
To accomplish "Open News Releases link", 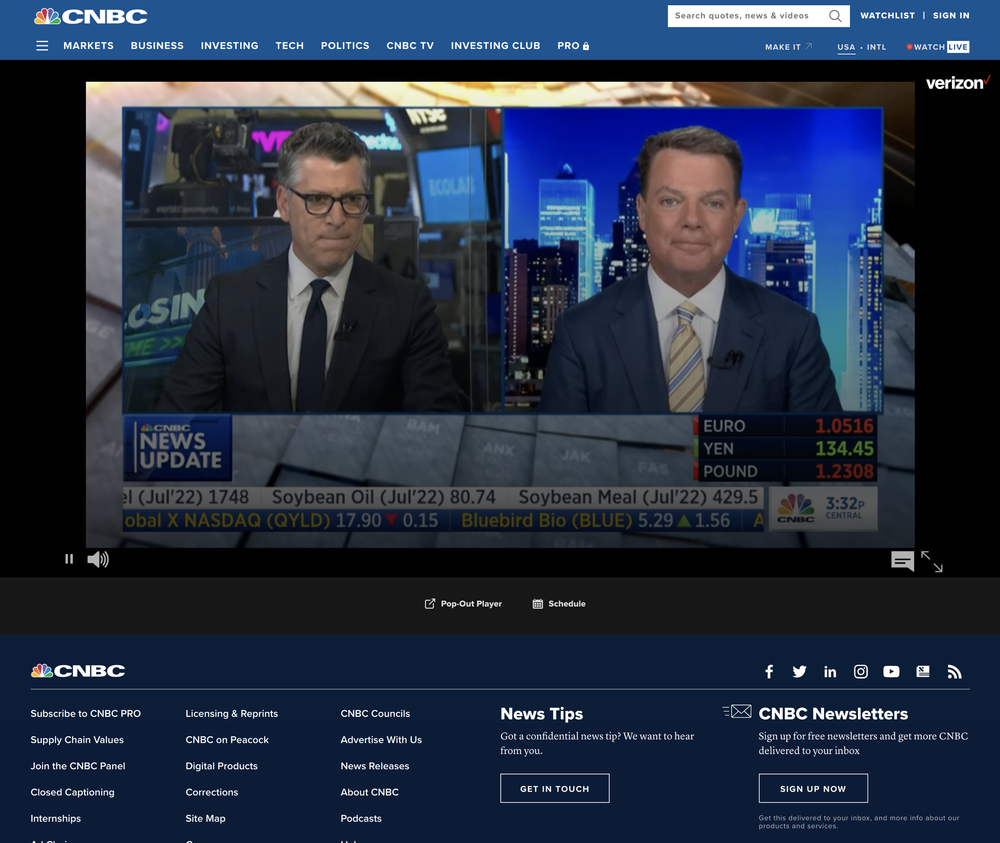I will [375, 766].
